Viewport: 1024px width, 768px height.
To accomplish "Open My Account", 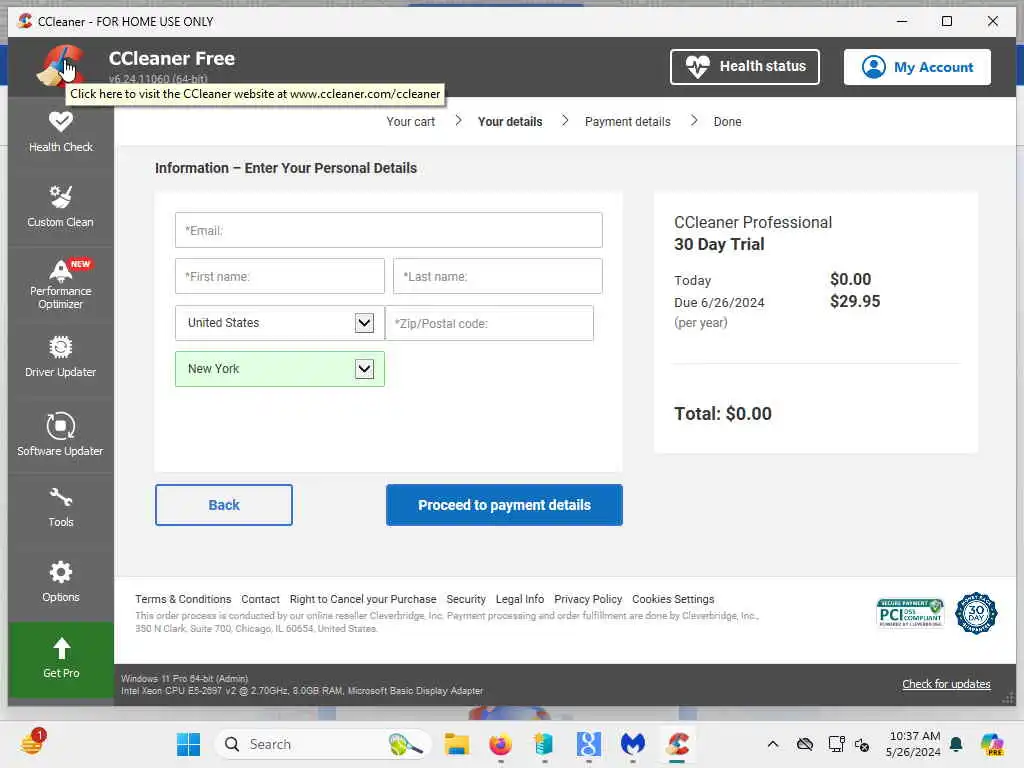I will 917,67.
